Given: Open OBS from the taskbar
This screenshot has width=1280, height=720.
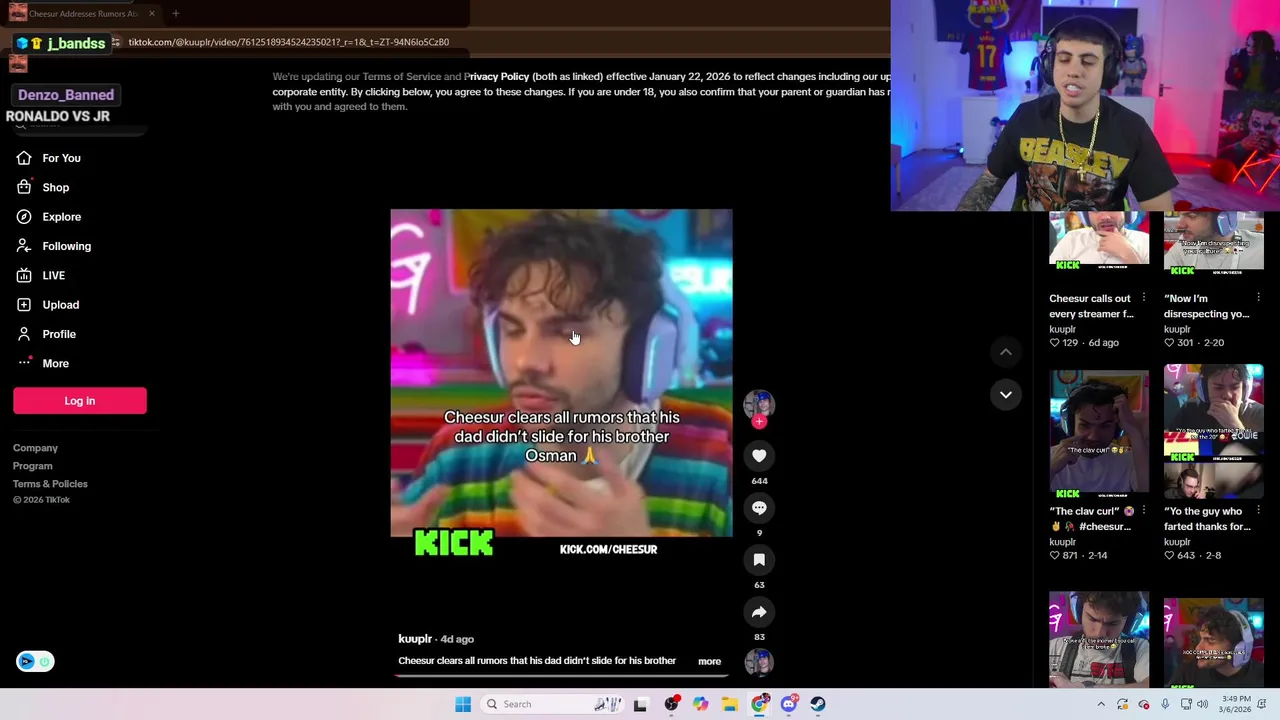Looking at the screenshot, I should [671, 704].
